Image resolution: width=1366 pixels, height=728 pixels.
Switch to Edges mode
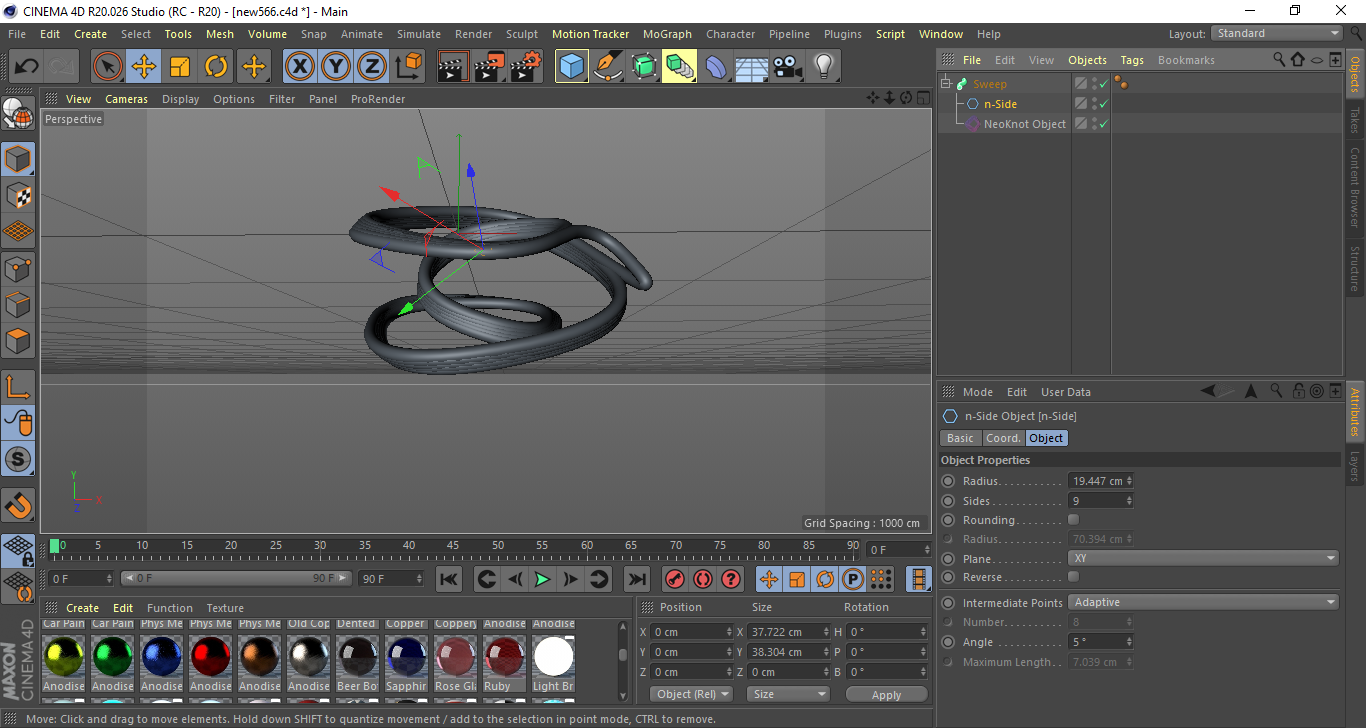pos(19,304)
